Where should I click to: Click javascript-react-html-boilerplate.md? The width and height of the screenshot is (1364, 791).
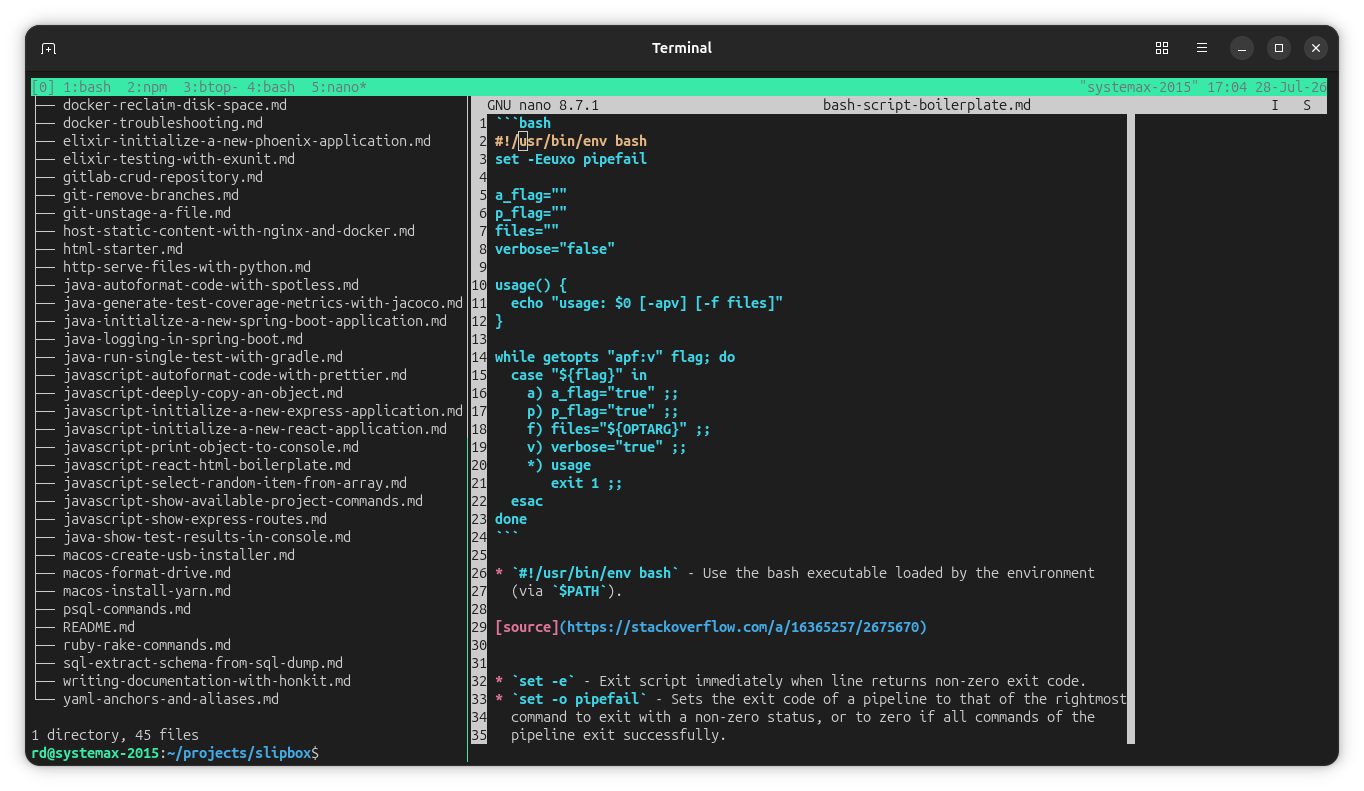pos(207,465)
